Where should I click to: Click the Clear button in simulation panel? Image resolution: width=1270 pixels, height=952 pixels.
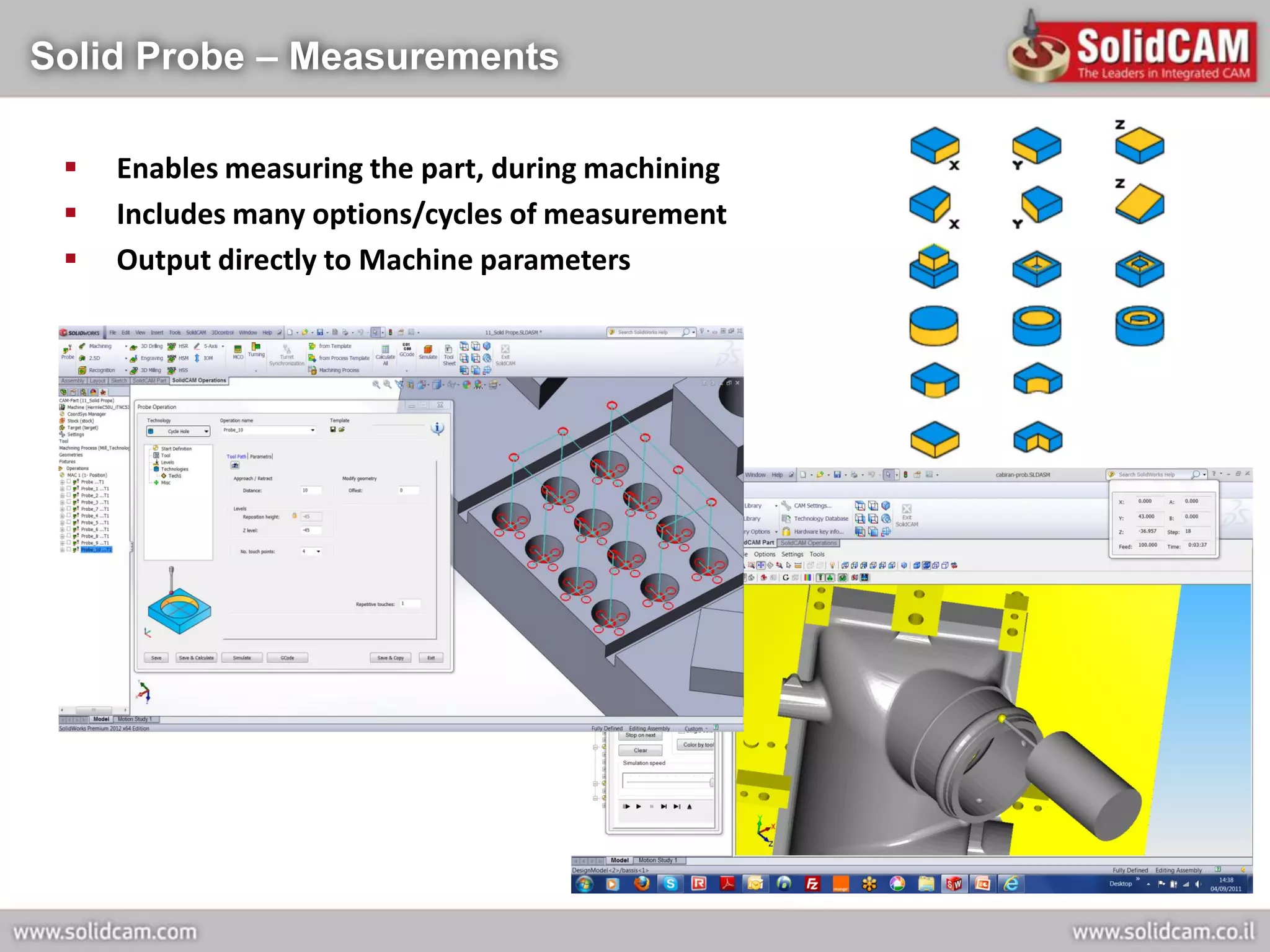[641, 751]
